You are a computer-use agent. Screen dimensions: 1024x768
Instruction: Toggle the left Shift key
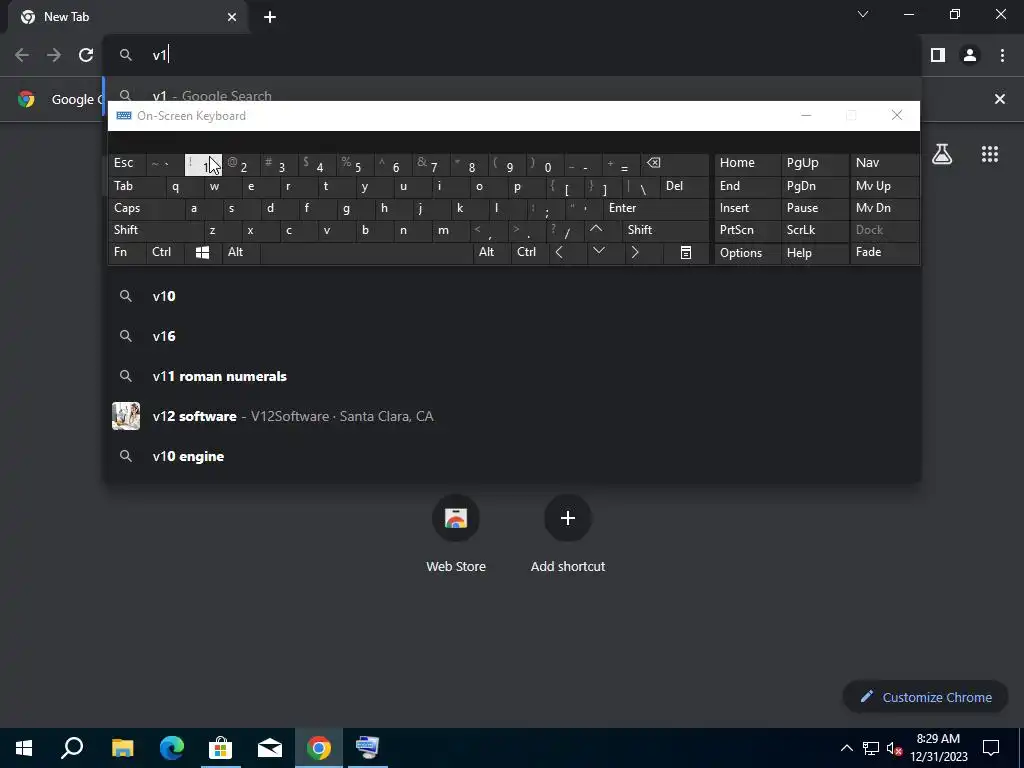155,230
